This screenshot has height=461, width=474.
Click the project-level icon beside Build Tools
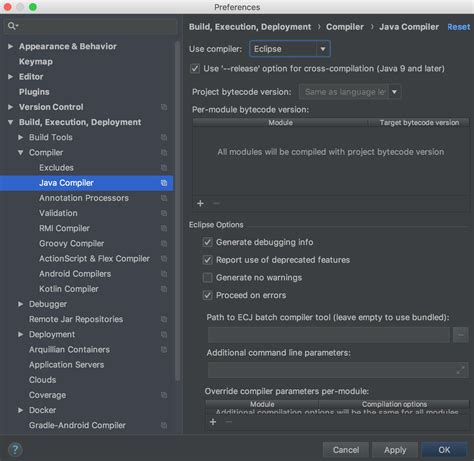click(x=164, y=137)
